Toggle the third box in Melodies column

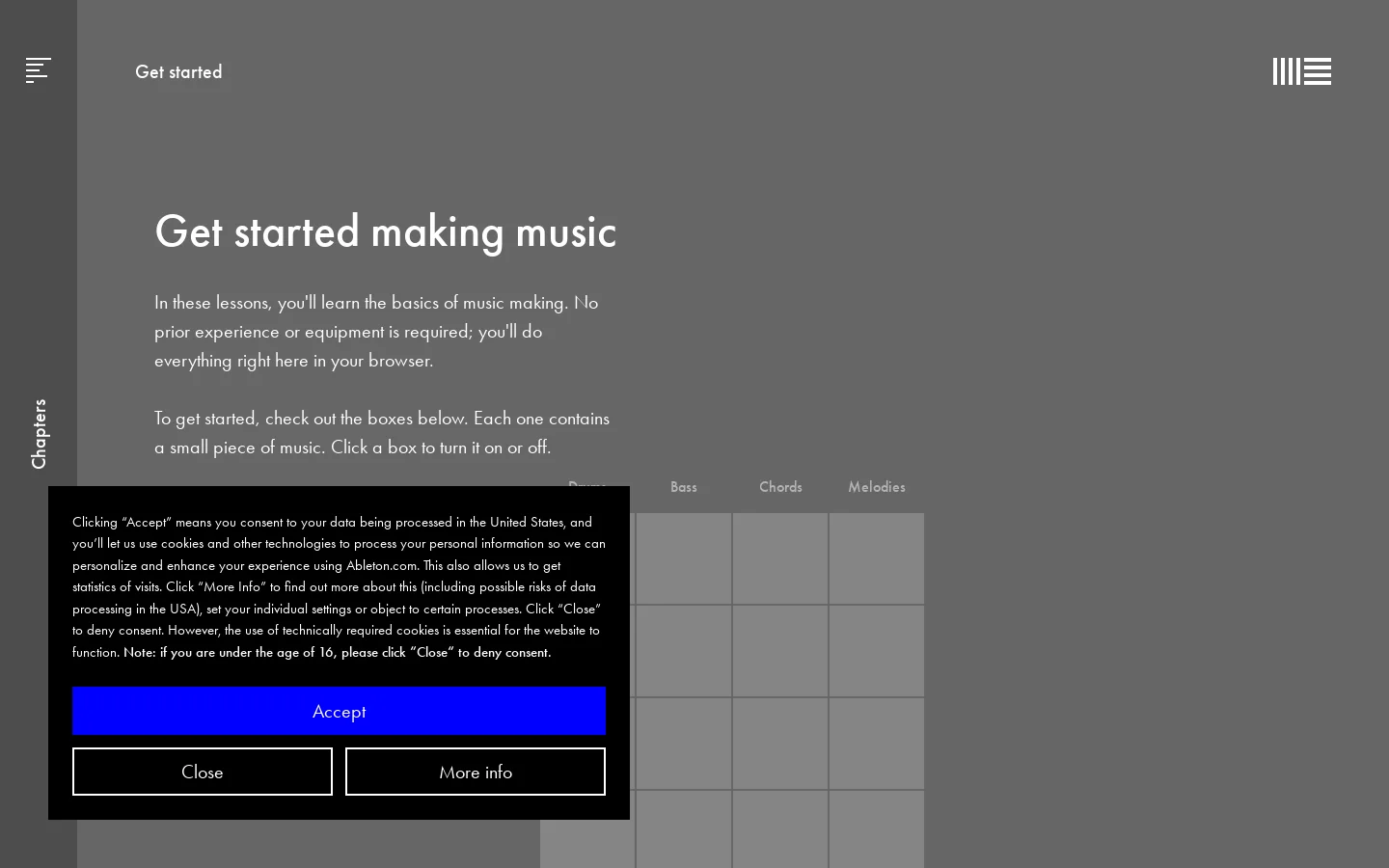(x=877, y=744)
